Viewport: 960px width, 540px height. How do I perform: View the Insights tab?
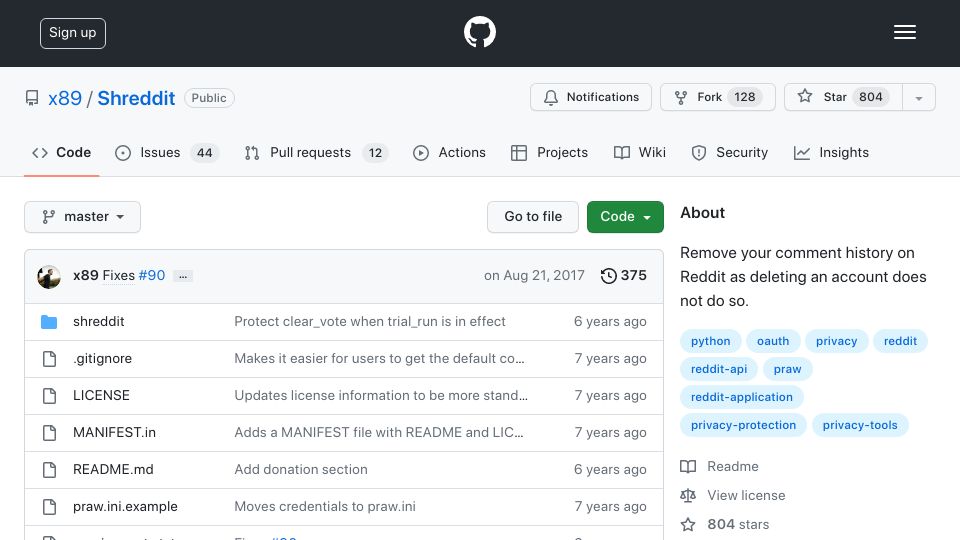coord(831,152)
